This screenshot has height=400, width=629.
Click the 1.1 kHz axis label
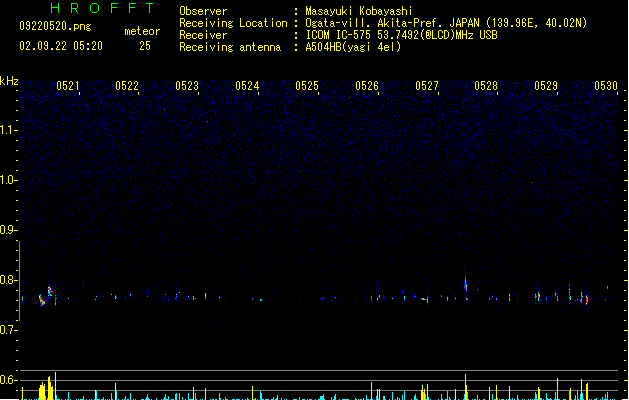8,130
